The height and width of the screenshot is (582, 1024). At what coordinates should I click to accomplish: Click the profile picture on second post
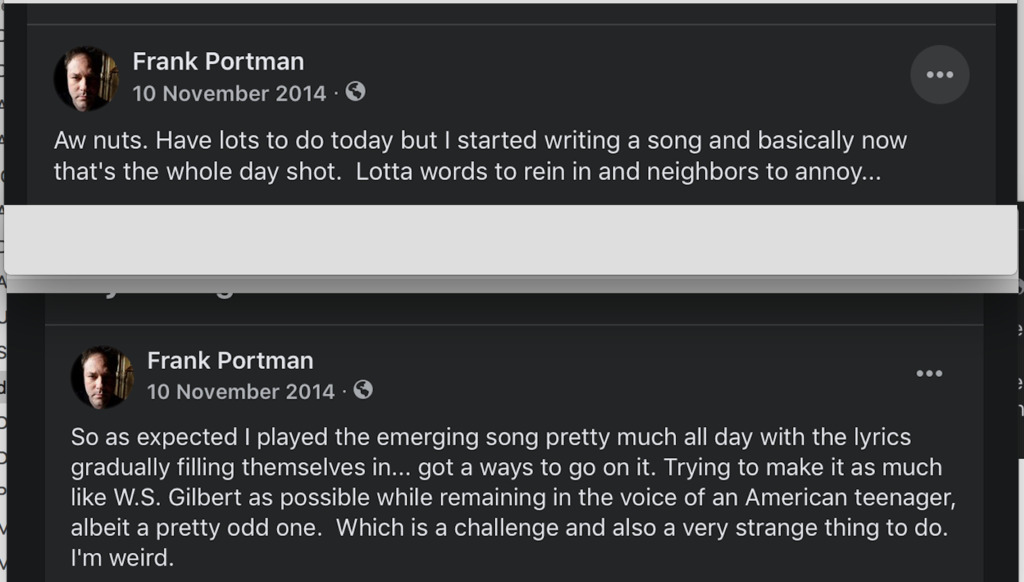(x=102, y=378)
